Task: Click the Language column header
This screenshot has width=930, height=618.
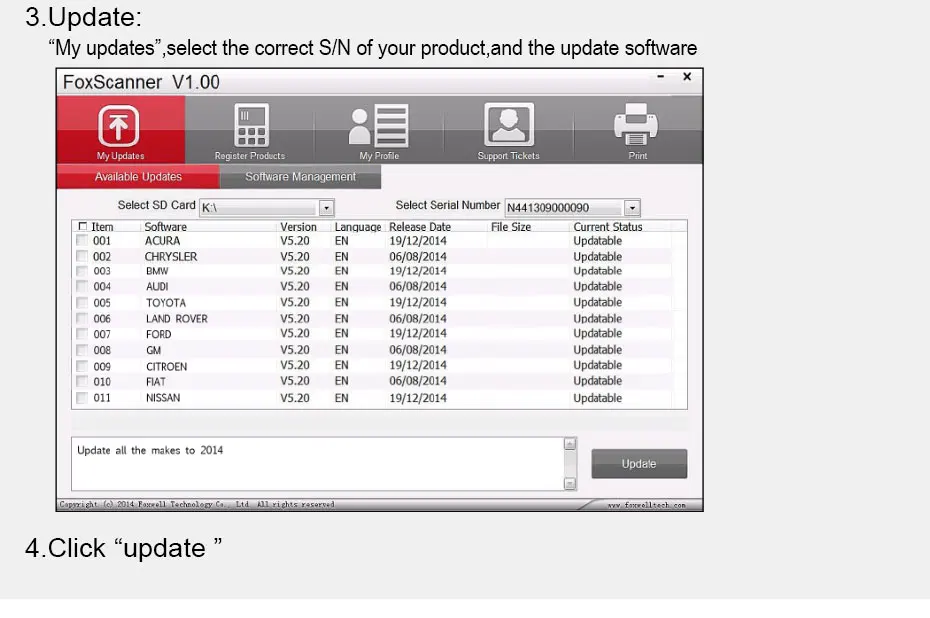Action: coord(358,227)
